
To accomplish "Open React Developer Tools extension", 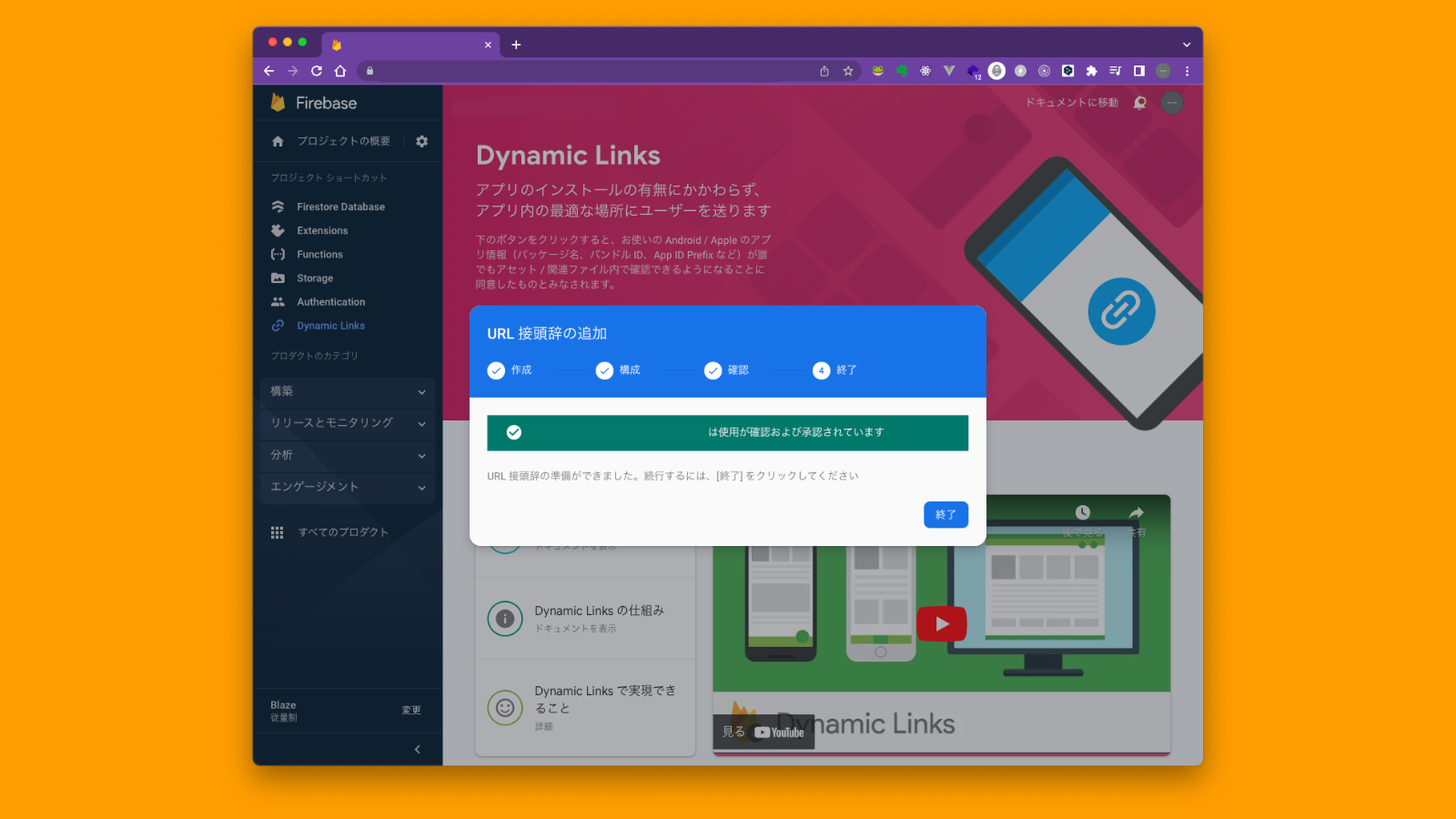I will coord(925,71).
